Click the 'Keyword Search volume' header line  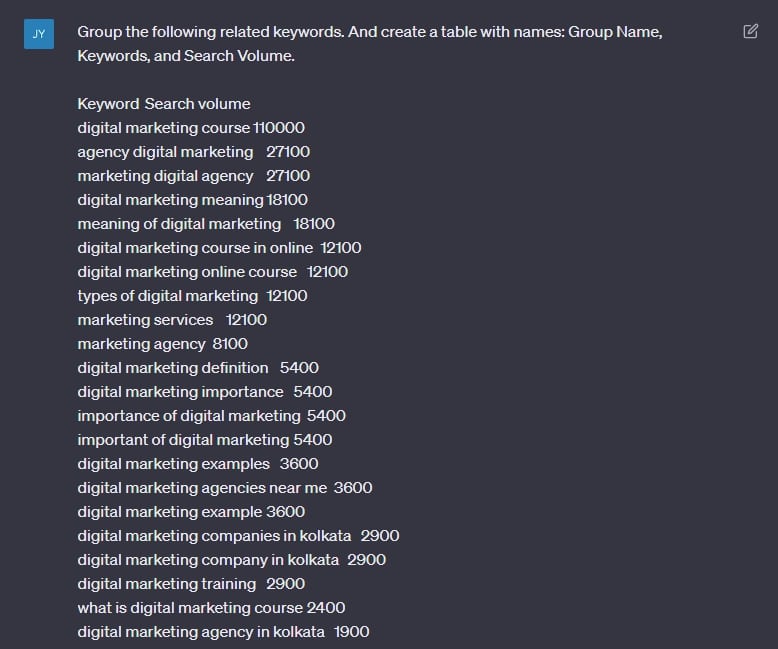point(164,104)
